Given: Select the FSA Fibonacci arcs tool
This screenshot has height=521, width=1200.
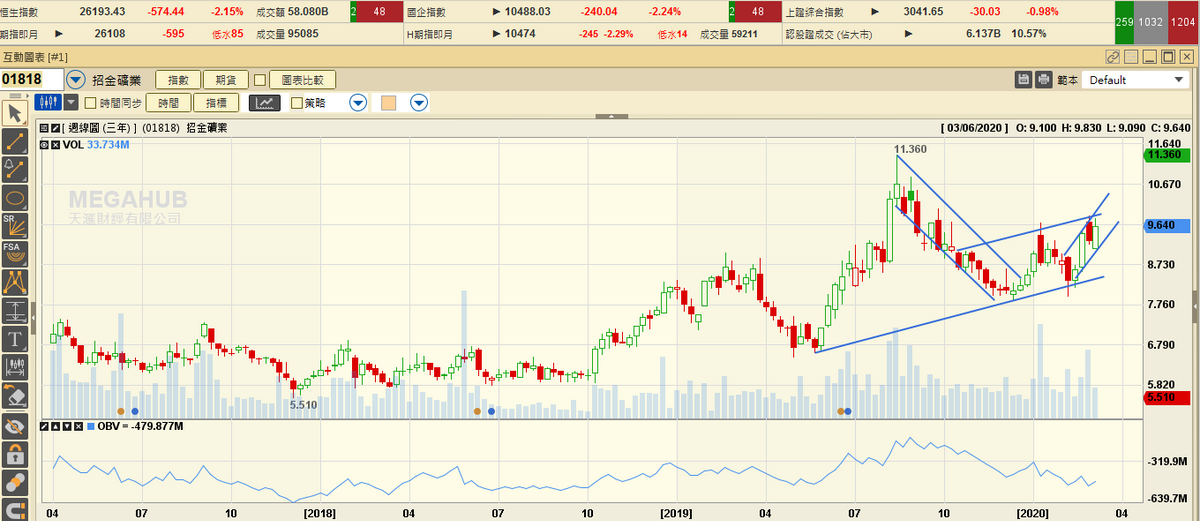Looking at the screenshot, I should click(15, 252).
